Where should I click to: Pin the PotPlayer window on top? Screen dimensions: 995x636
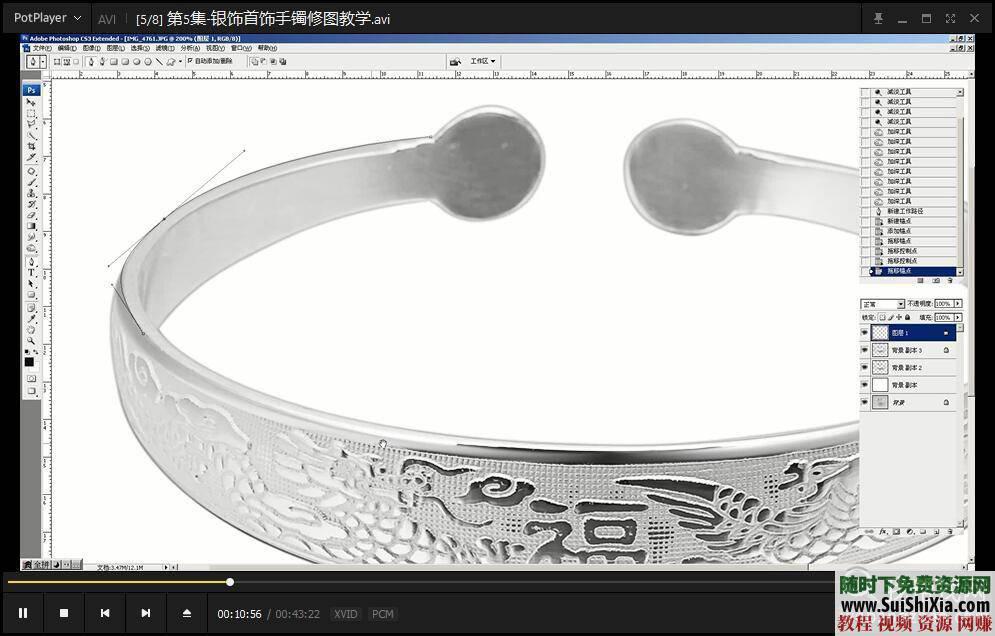point(878,18)
